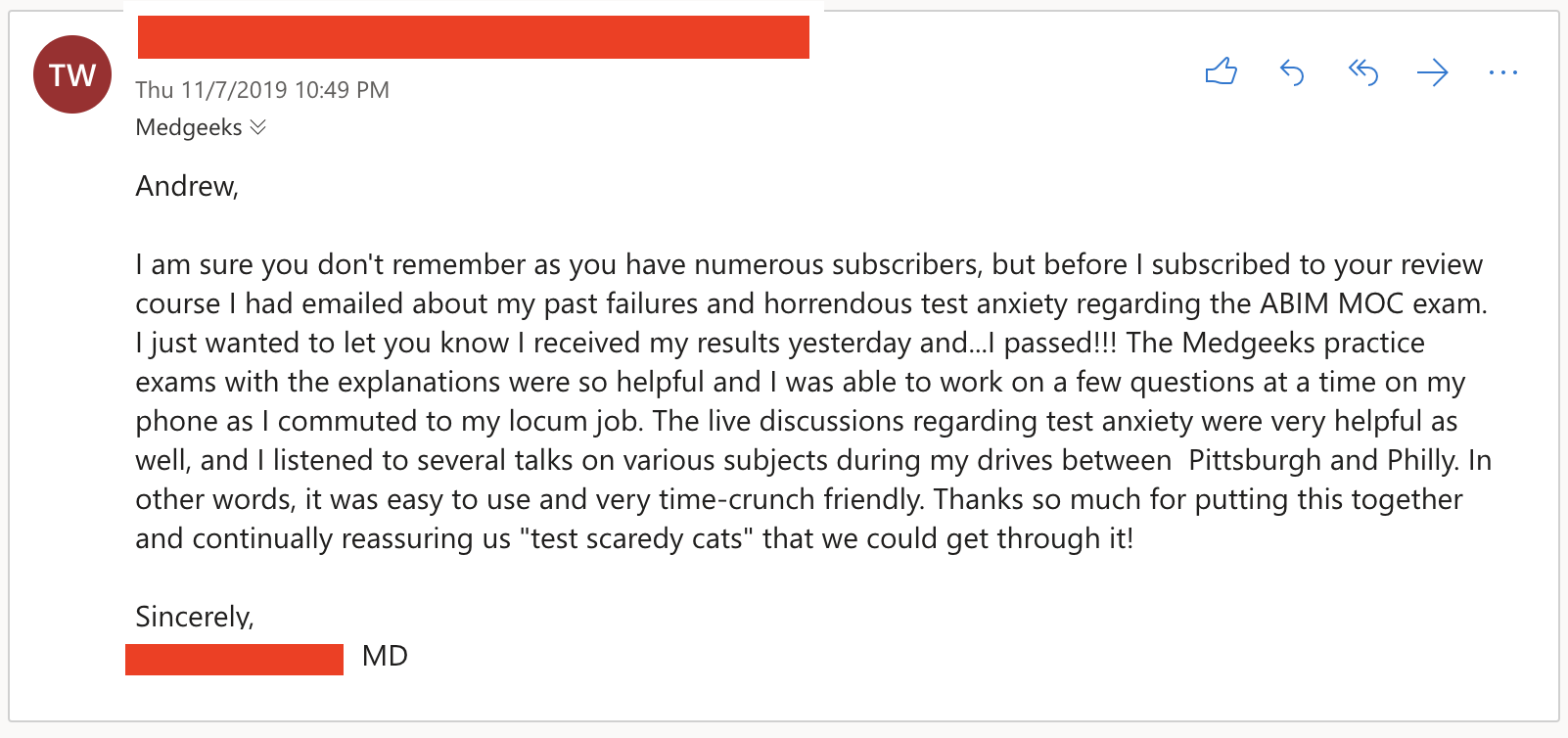Click the Thu 11/7/2019 10:49 PM timestamp
This screenshot has height=738, width=1568.
pyautogui.click(x=262, y=90)
